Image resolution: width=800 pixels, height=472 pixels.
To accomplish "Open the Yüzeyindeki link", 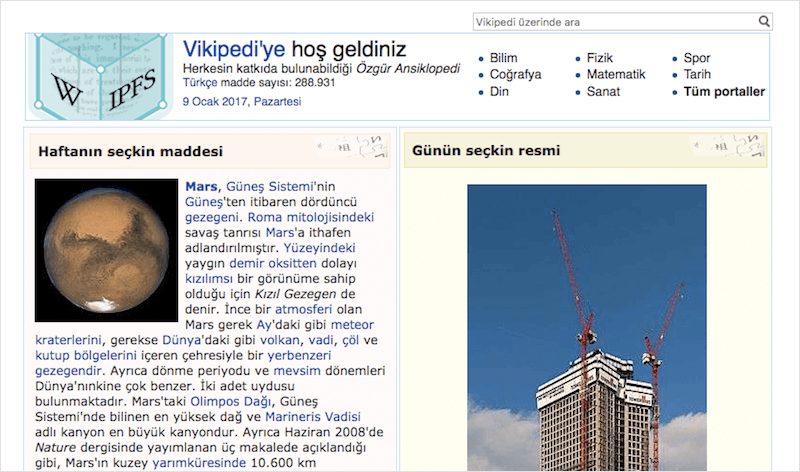I will [x=319, y=248].
